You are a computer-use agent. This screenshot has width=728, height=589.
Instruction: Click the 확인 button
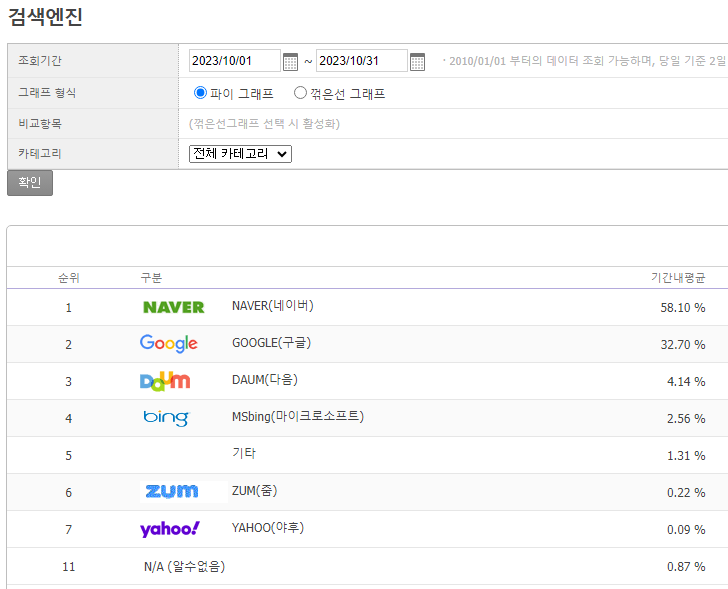(x=30, y=183)
